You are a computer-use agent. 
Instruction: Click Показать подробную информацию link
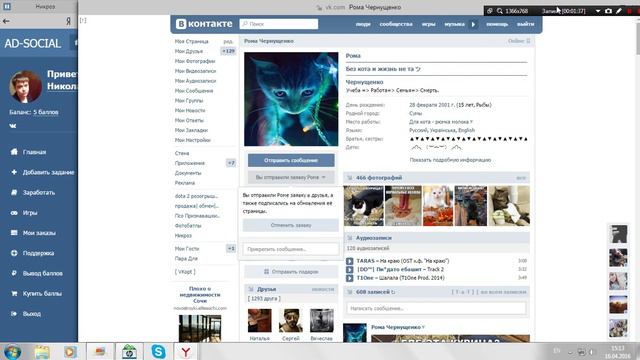[x=450, y=160]
